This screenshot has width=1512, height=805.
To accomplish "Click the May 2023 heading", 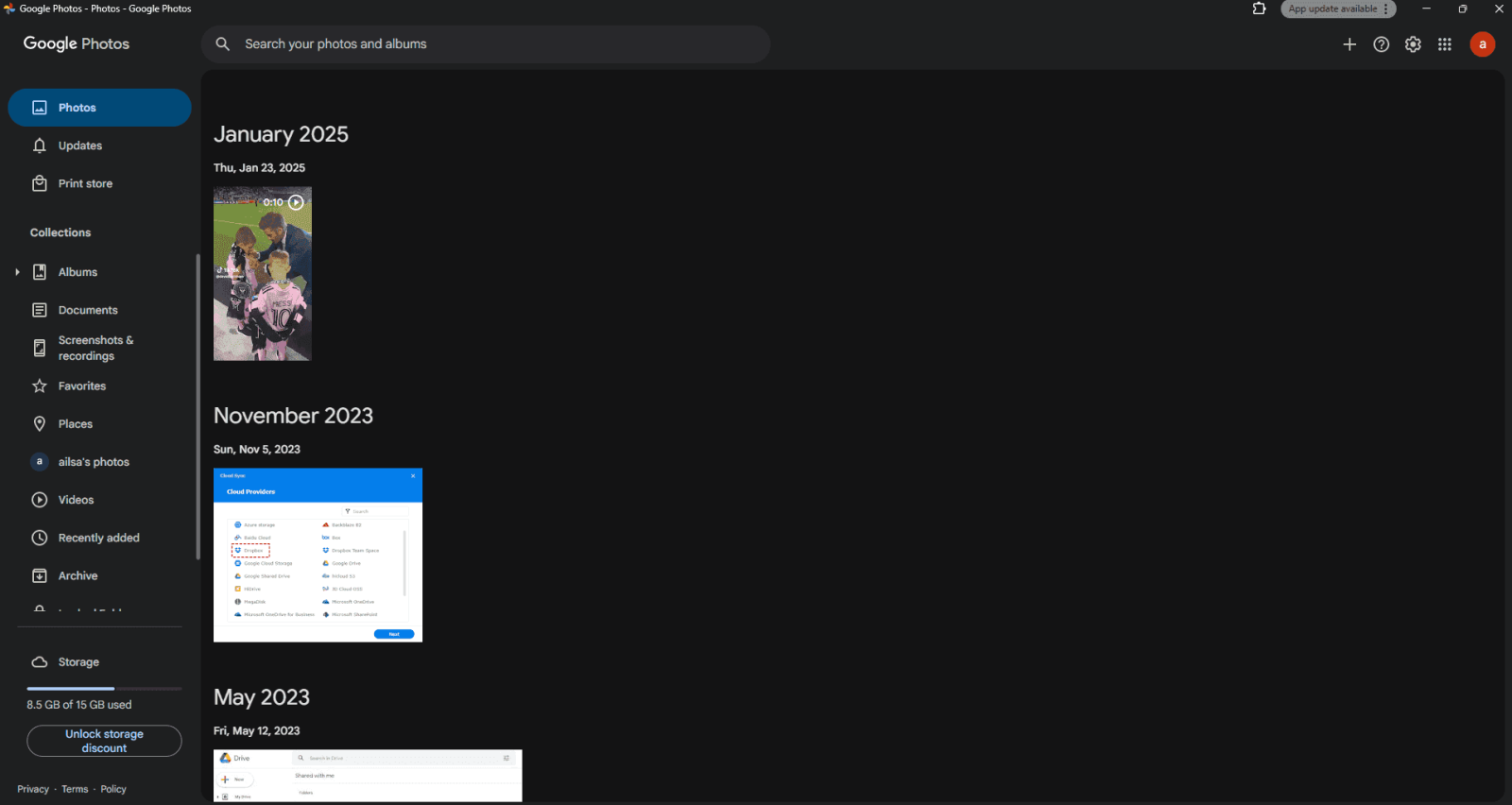I will [262, 697].
